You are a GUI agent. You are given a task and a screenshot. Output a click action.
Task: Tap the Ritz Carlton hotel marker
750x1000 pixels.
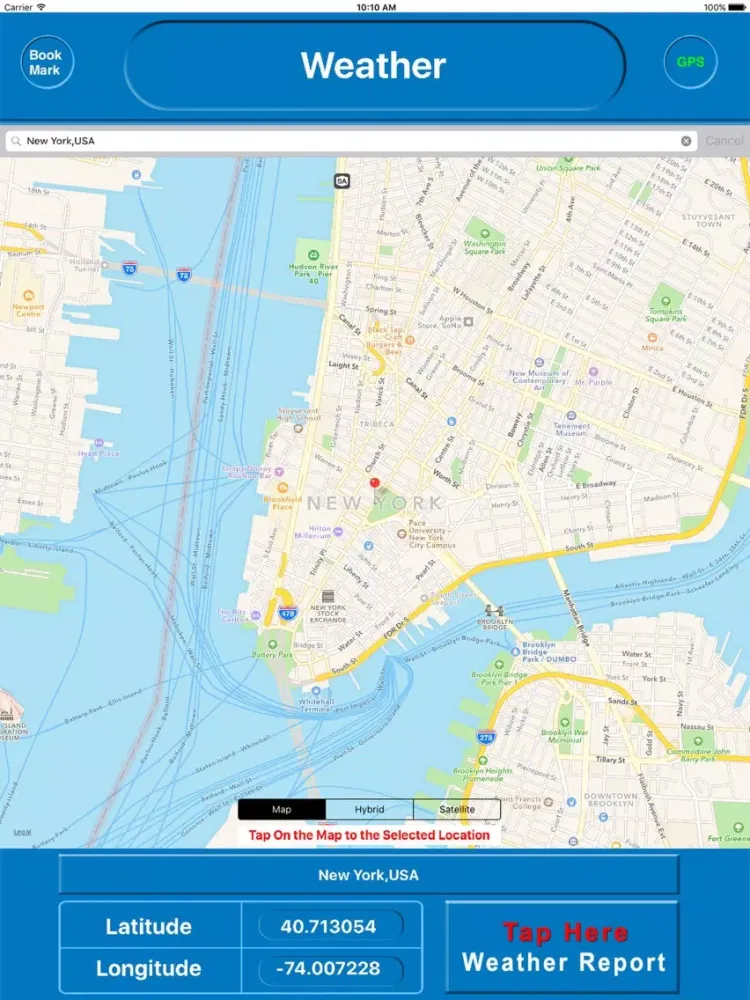pos(256,615)
